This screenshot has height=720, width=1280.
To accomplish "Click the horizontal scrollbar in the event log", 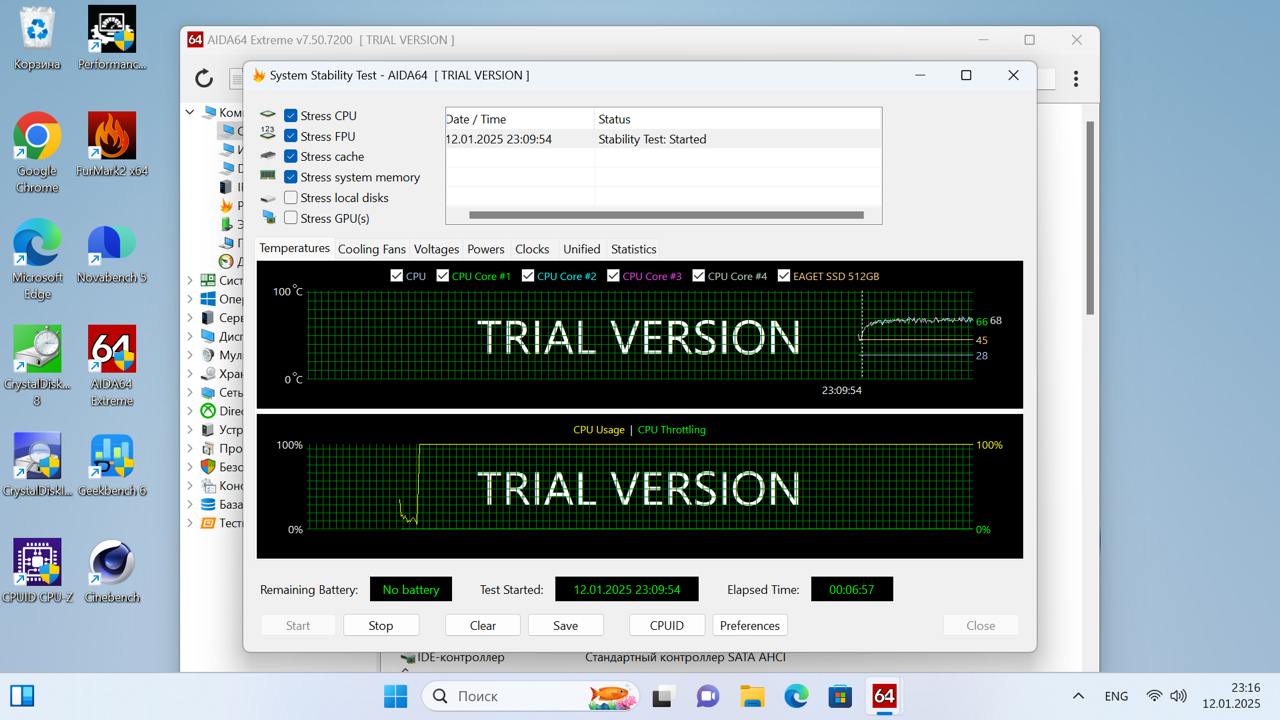I will tap(666, 215).
